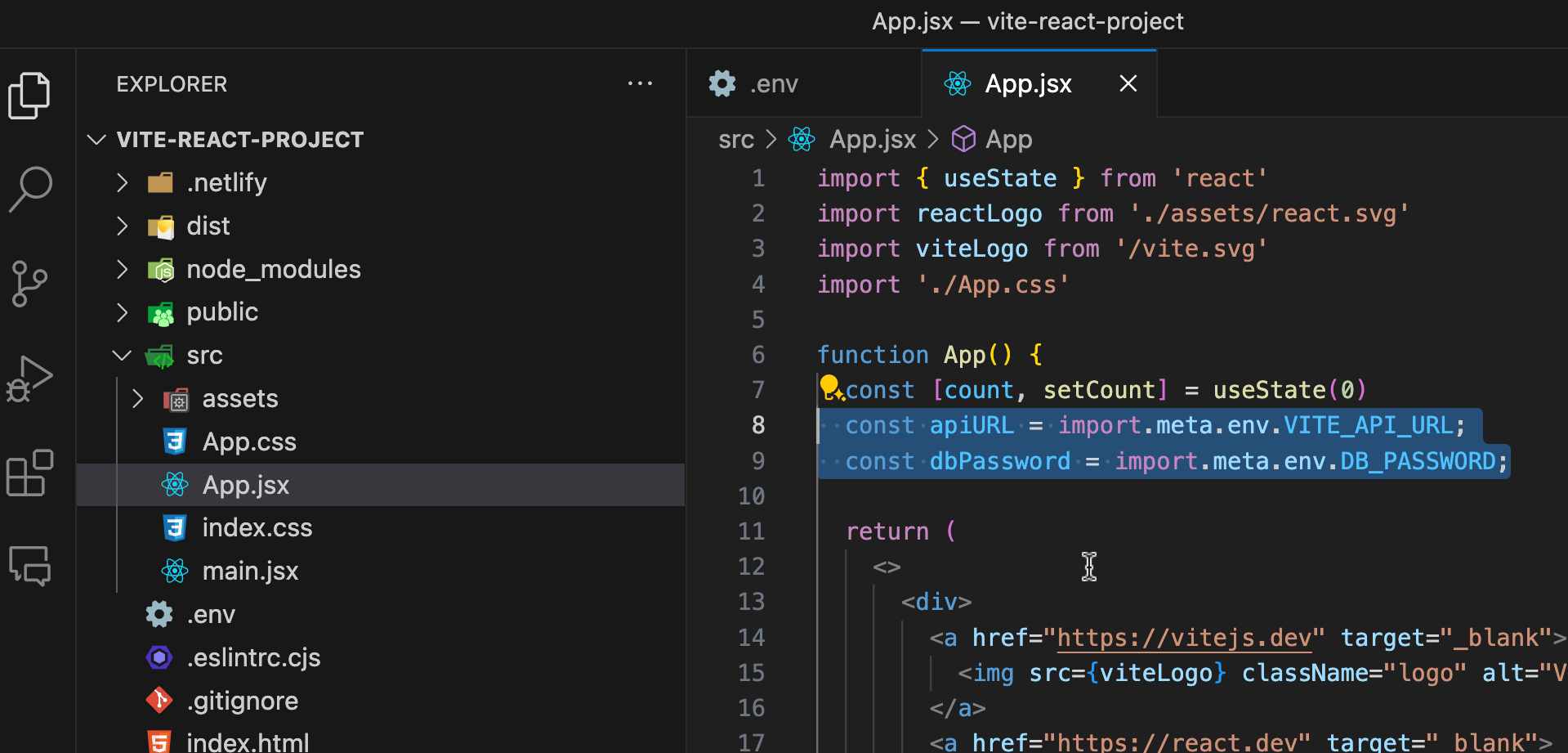The height and width of the screenshot is (753, 1568).
Task: Open the Source Control view
Action: [x=30, y=284]
